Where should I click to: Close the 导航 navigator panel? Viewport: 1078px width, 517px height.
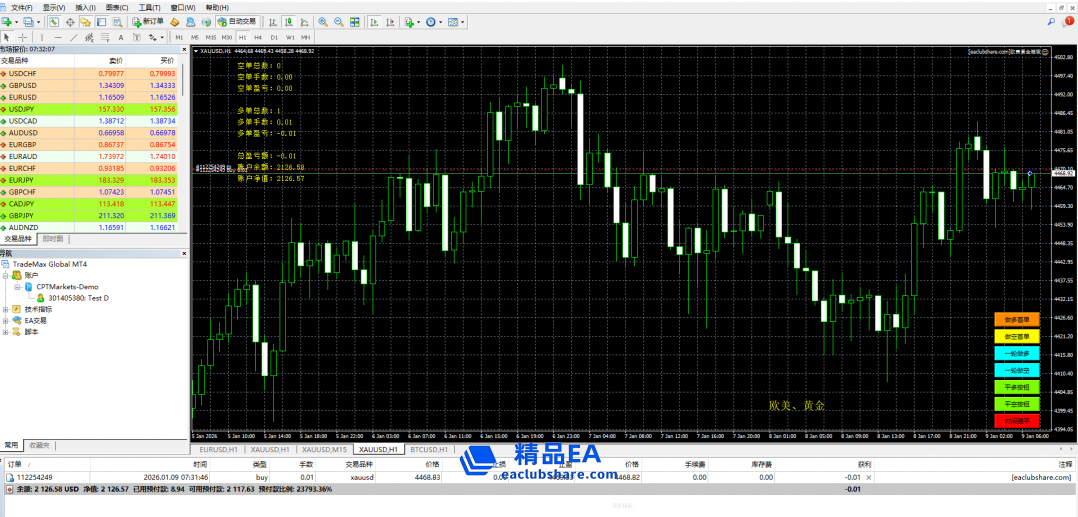[x=182, y=253]
